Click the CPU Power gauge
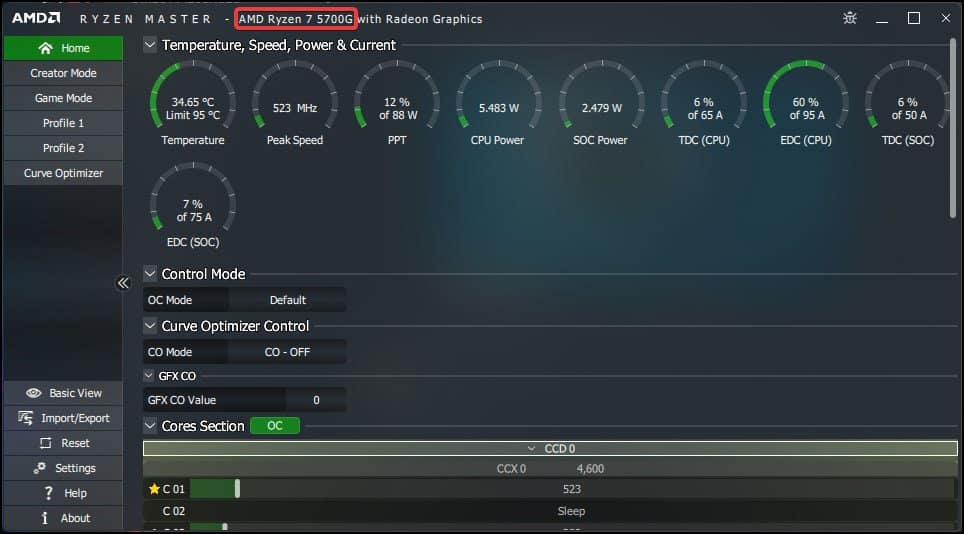 [x=499, y=103]
